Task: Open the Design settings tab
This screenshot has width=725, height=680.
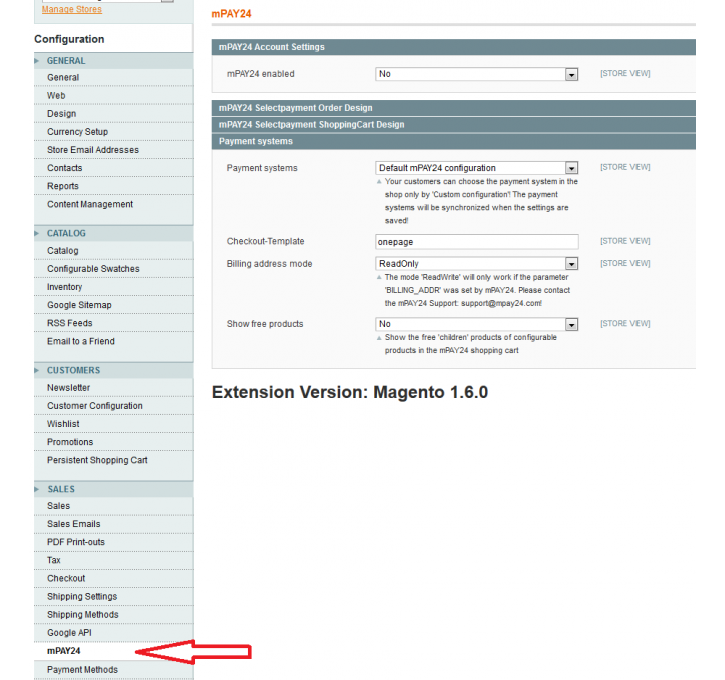Action: point(113,114)
